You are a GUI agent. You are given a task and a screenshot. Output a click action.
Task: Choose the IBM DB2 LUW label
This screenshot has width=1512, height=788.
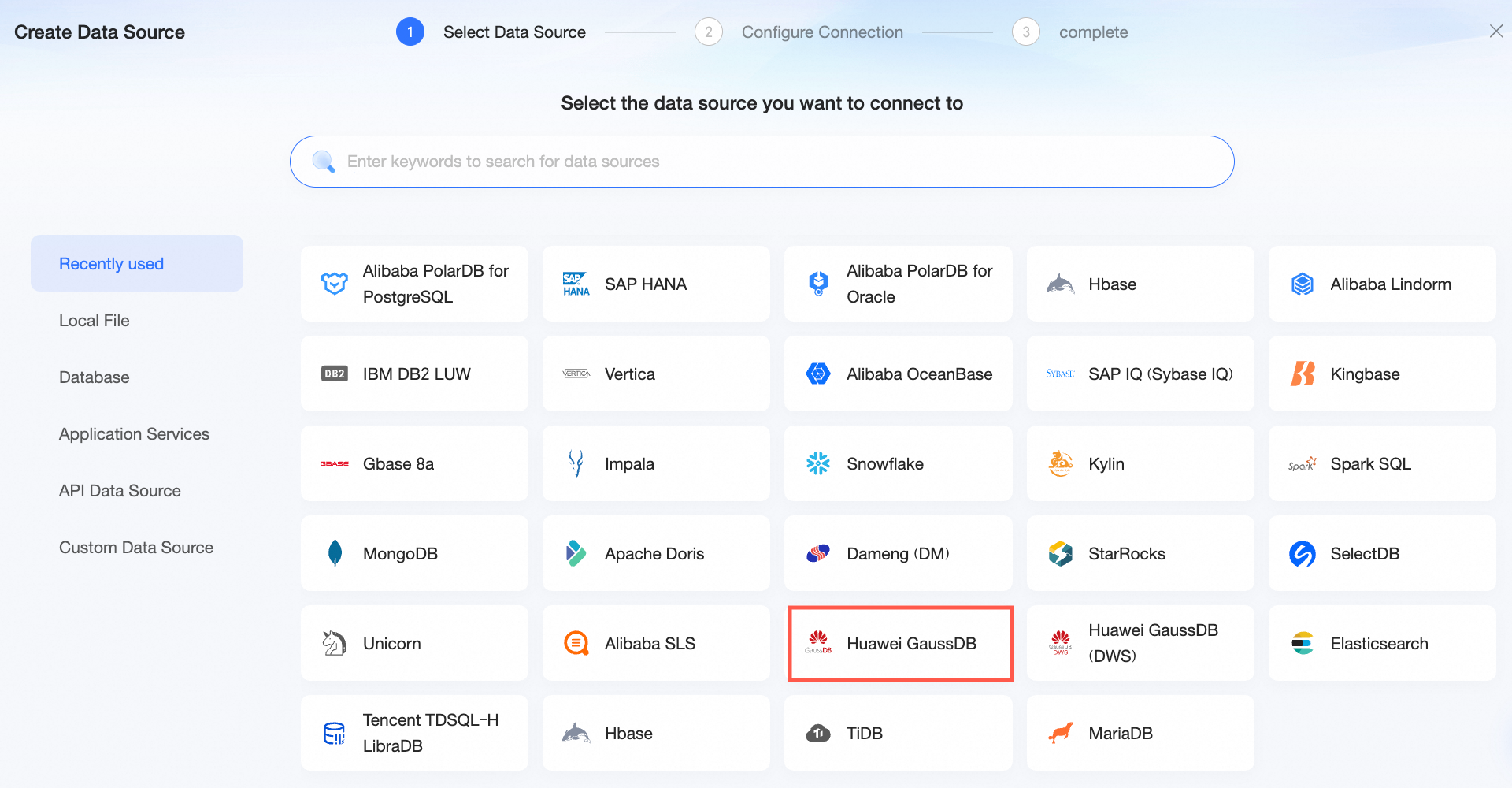click(417, 374)
